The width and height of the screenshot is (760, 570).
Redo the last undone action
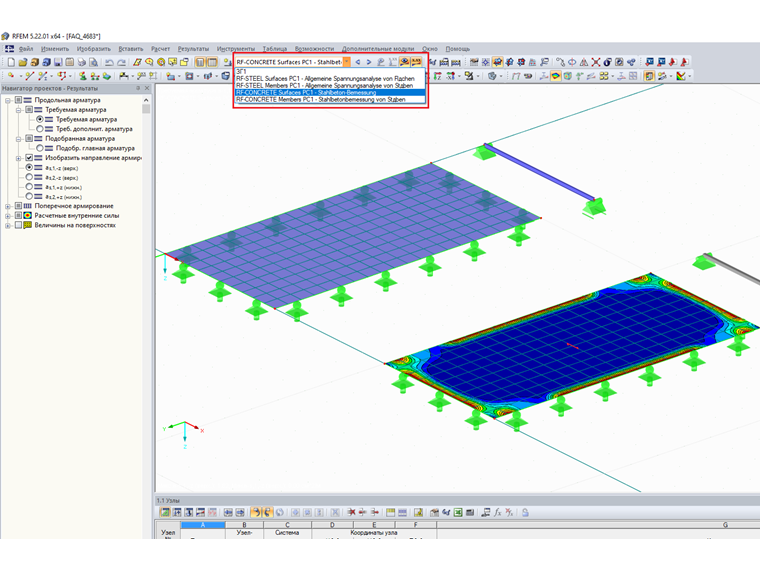121,62
